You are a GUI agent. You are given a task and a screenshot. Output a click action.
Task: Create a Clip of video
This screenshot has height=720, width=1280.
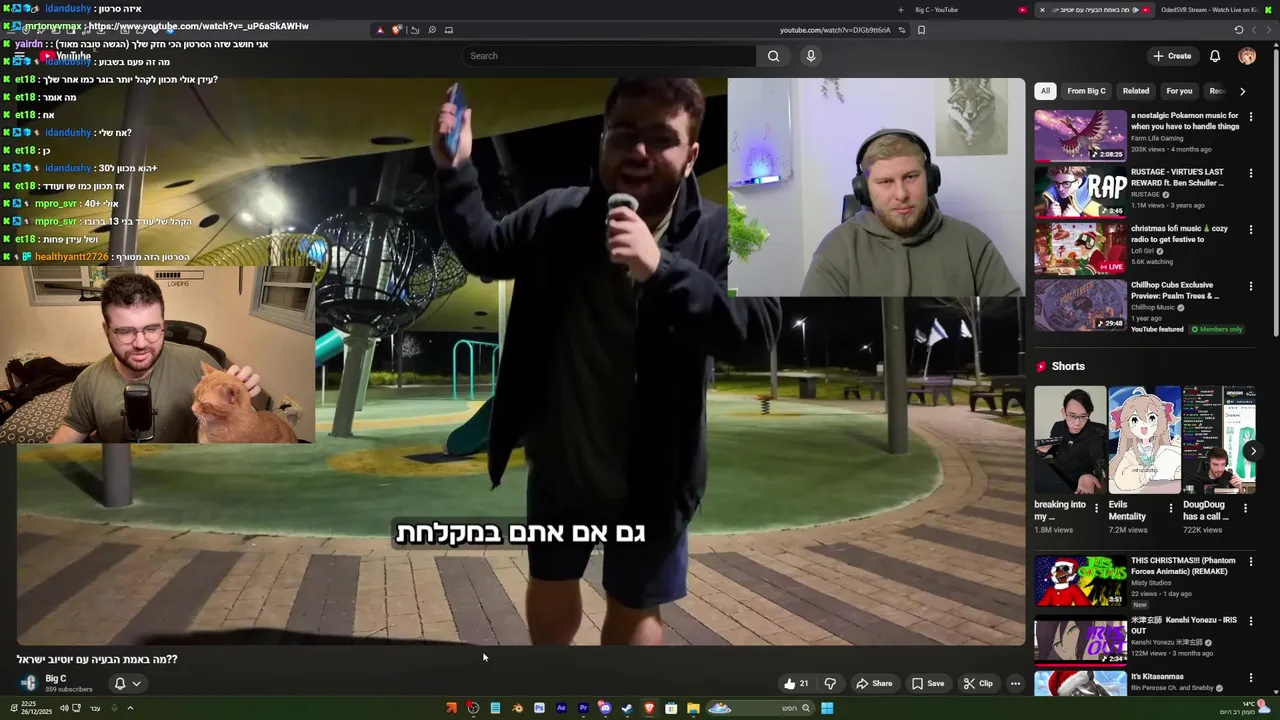tap(978, 684)
